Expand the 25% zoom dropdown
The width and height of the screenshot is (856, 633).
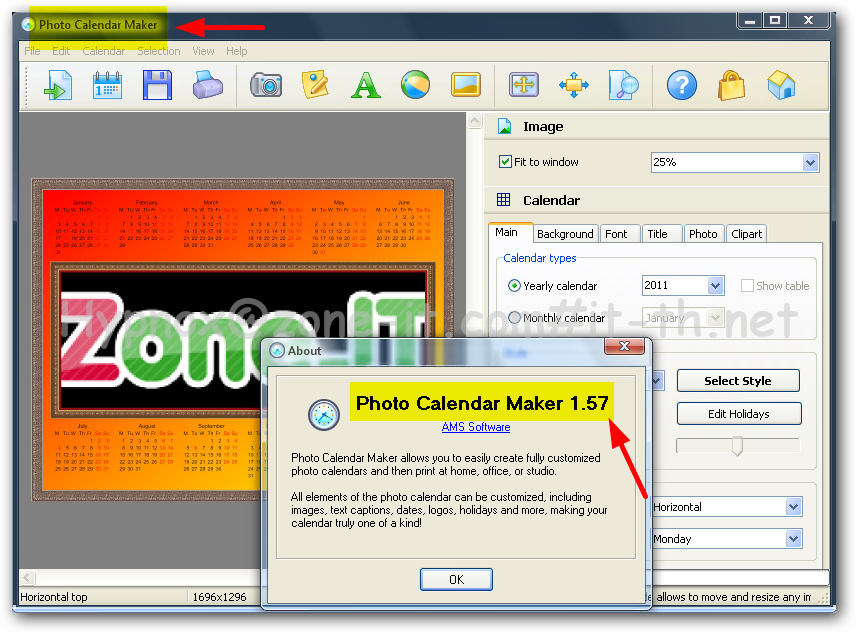[x=810, y=162]
